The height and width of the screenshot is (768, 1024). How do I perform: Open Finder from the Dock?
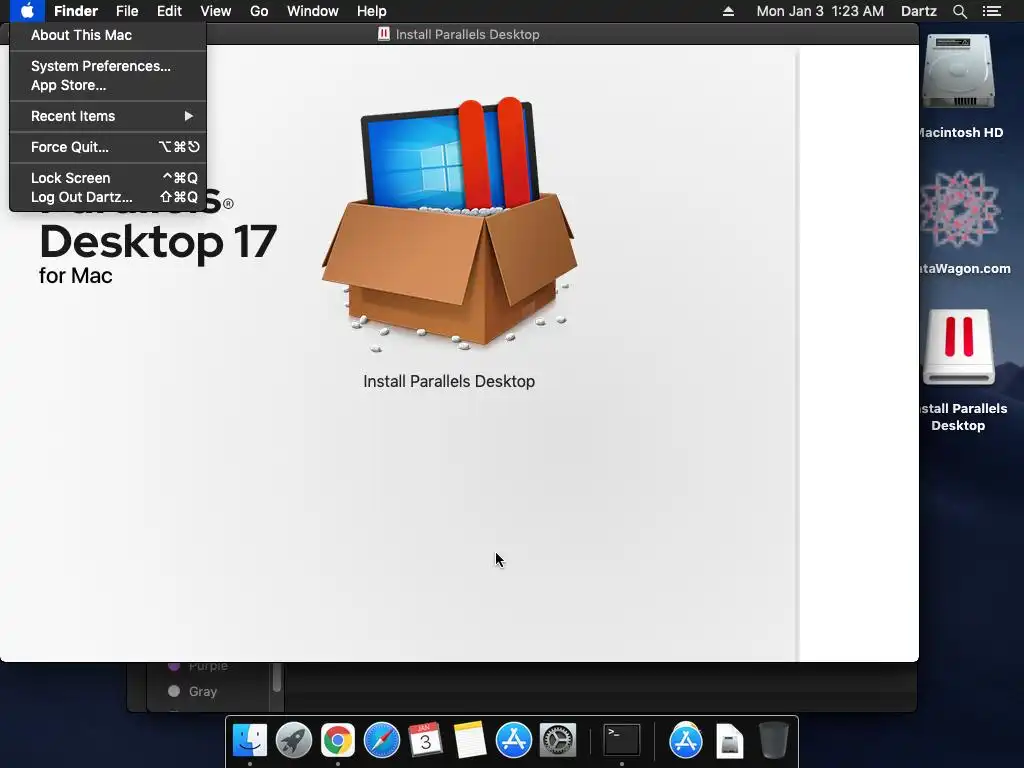pyautogui.click(x=250, y=741)
